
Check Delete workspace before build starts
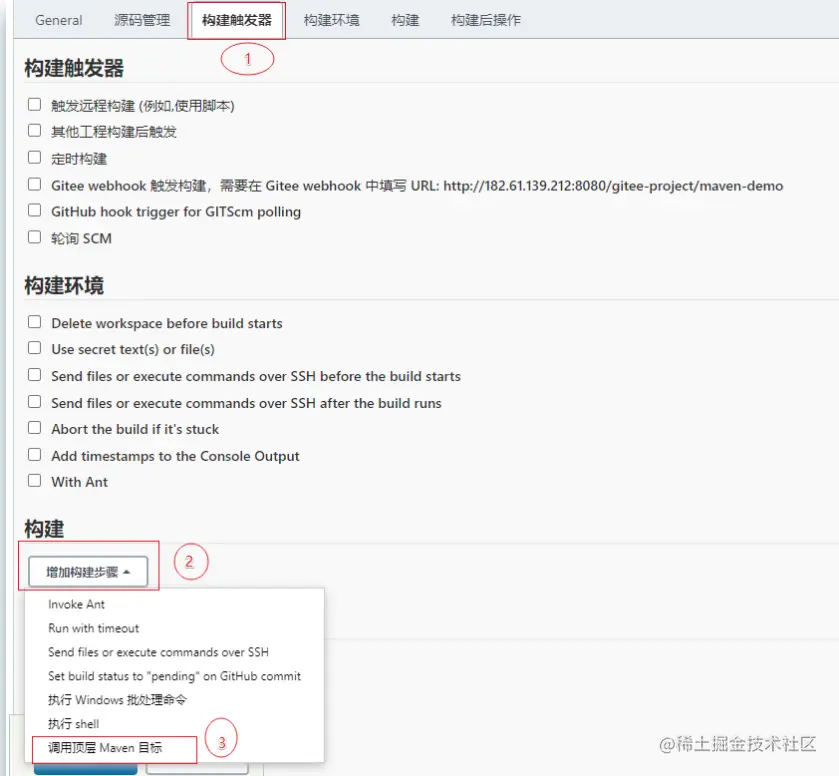(x=34, y=322)
